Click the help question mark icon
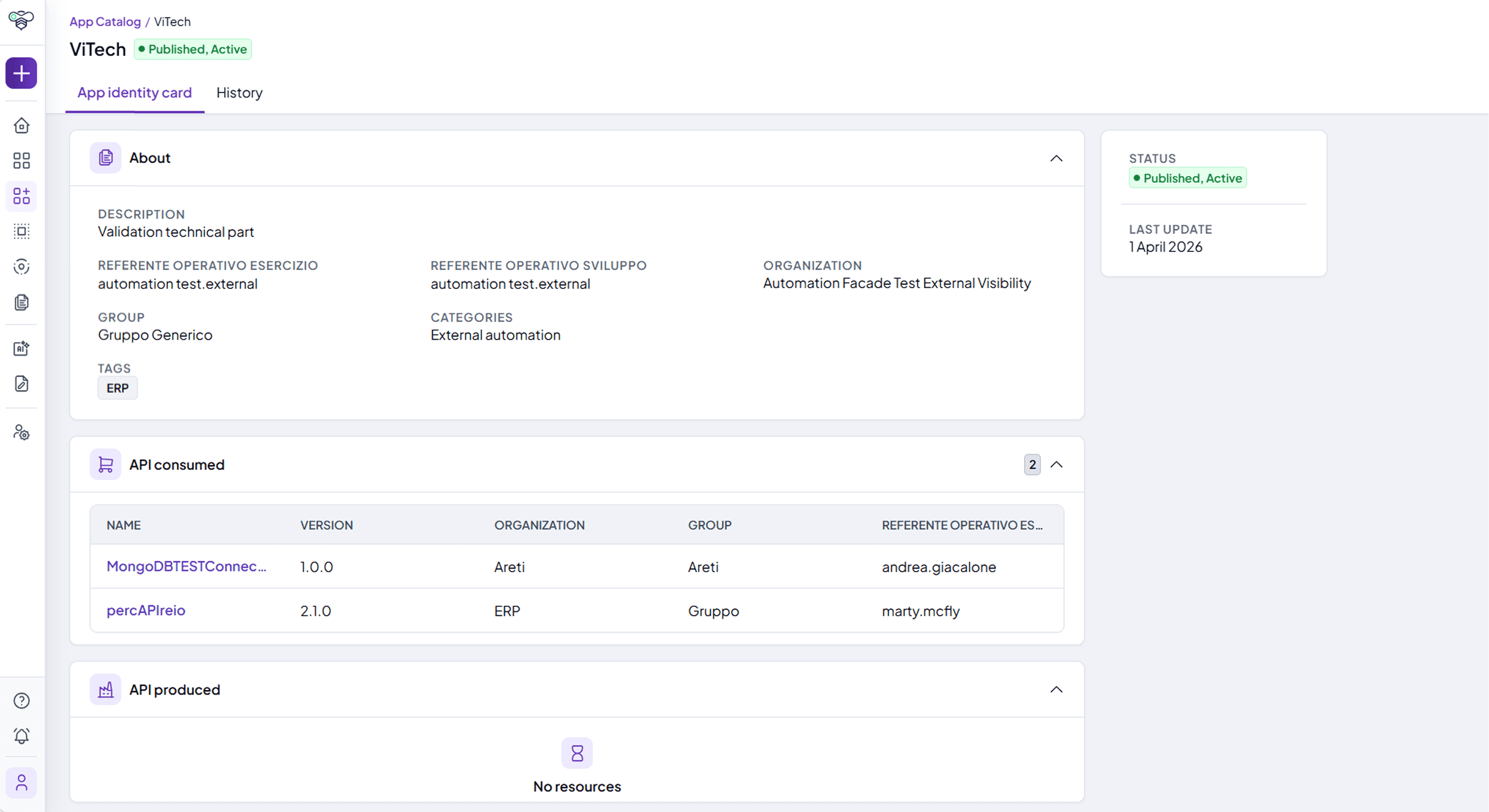 [x=22, y=701]
